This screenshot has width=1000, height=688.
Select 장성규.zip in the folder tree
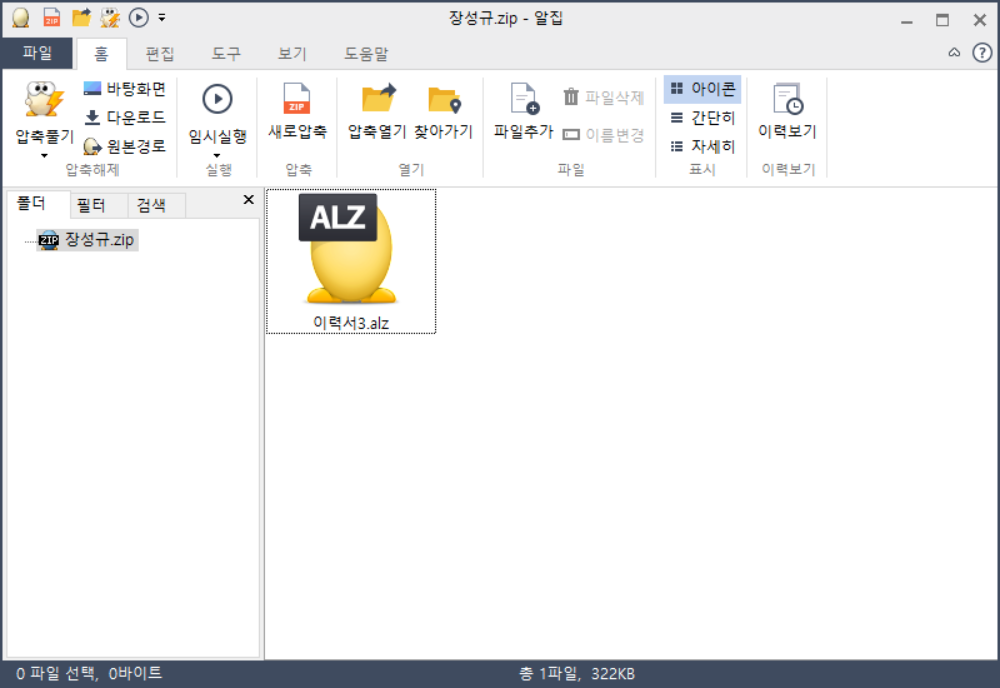click(x=87, y=240)
